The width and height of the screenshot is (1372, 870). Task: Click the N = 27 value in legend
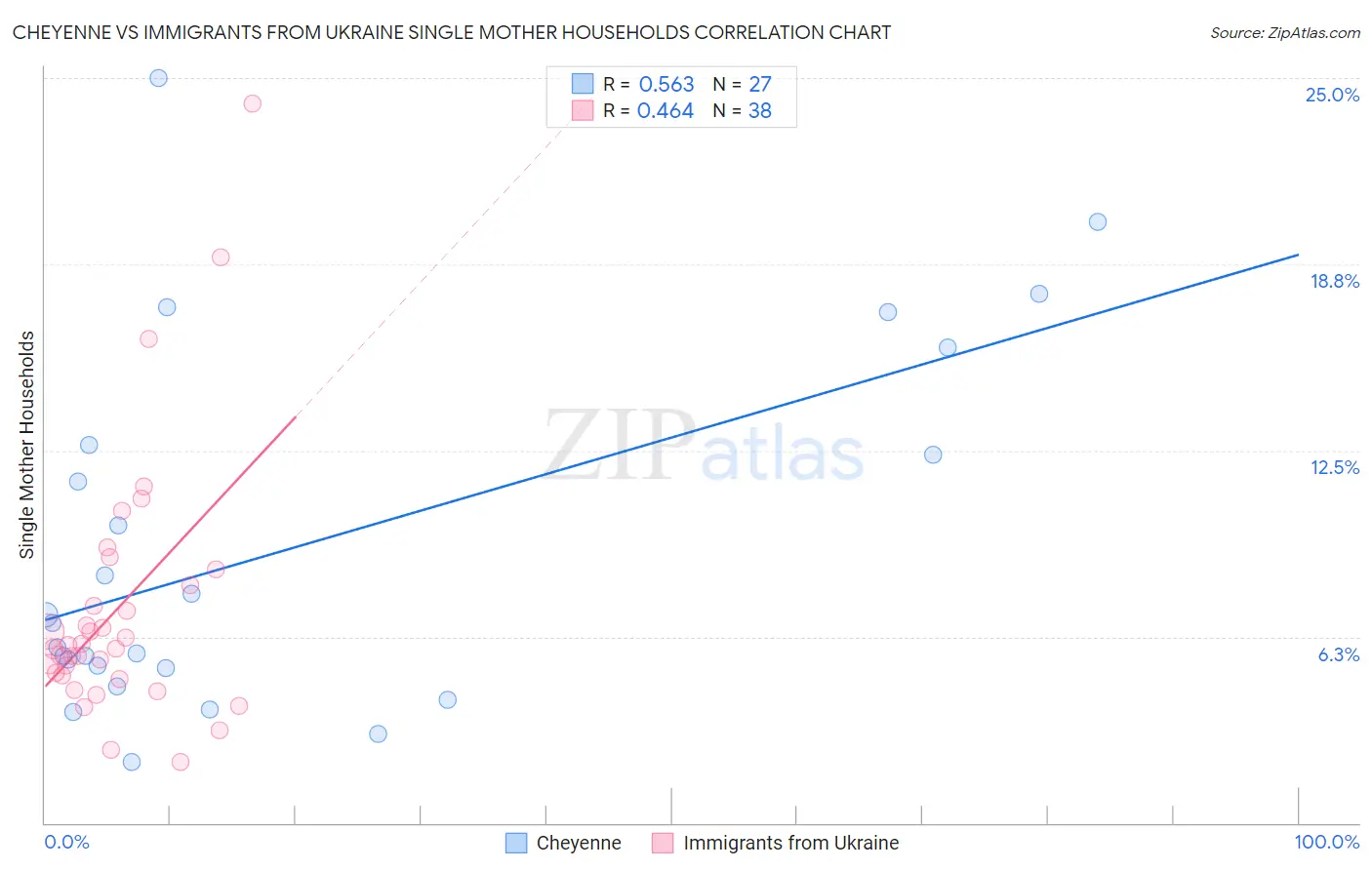(742, 84)
